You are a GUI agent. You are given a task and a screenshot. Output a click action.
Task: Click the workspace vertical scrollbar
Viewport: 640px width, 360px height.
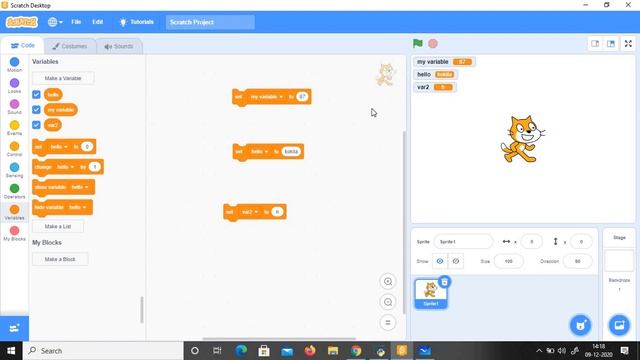(x=404, y=222)
